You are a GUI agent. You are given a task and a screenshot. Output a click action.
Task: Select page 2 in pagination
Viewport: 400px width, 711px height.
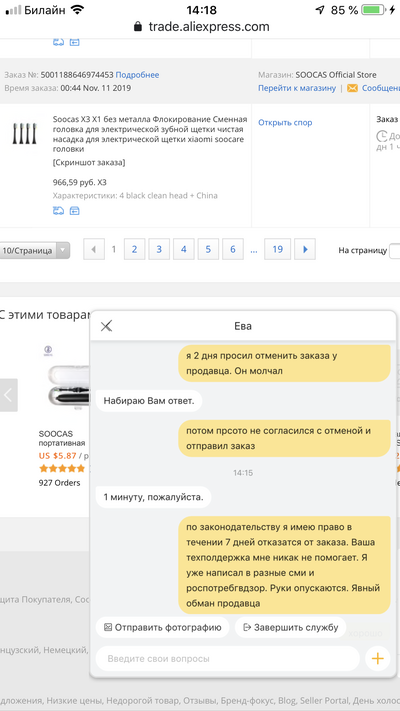134,249
